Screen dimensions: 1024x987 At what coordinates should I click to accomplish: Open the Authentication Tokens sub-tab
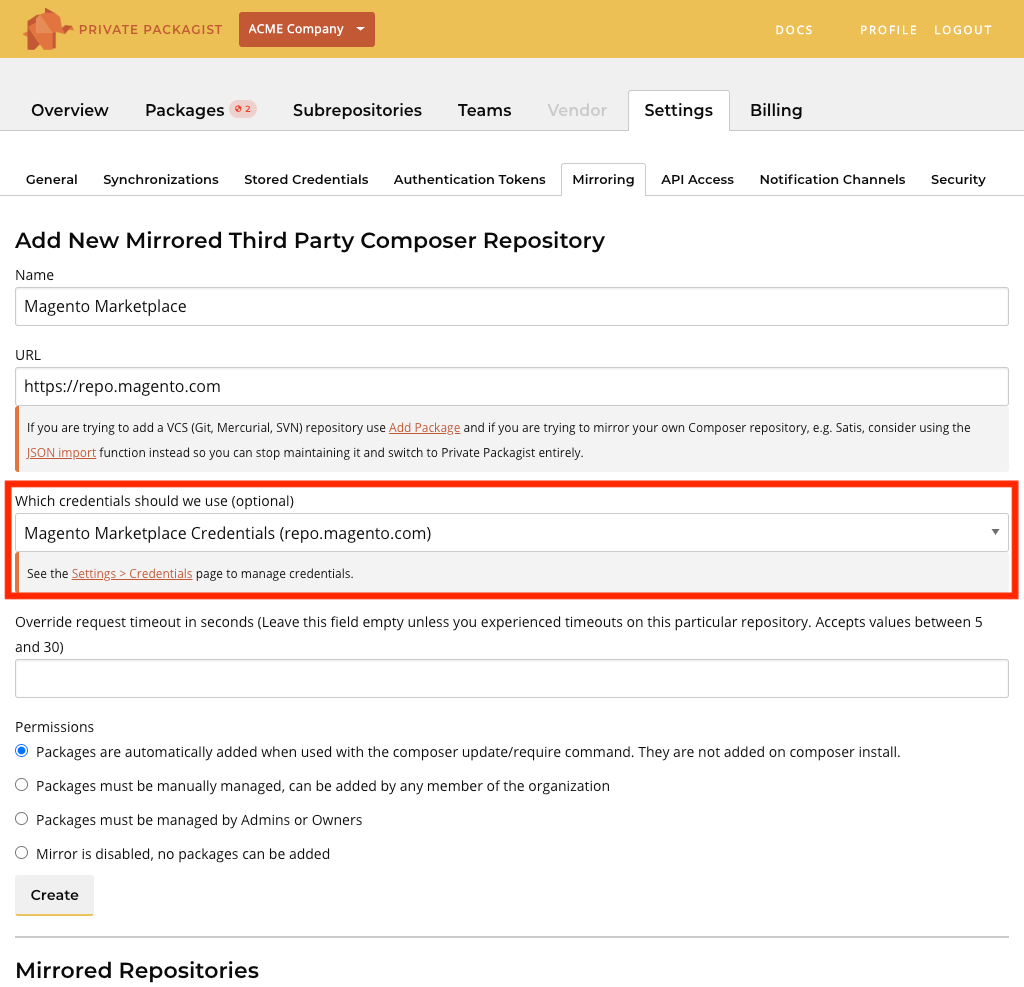coord(469,180)
